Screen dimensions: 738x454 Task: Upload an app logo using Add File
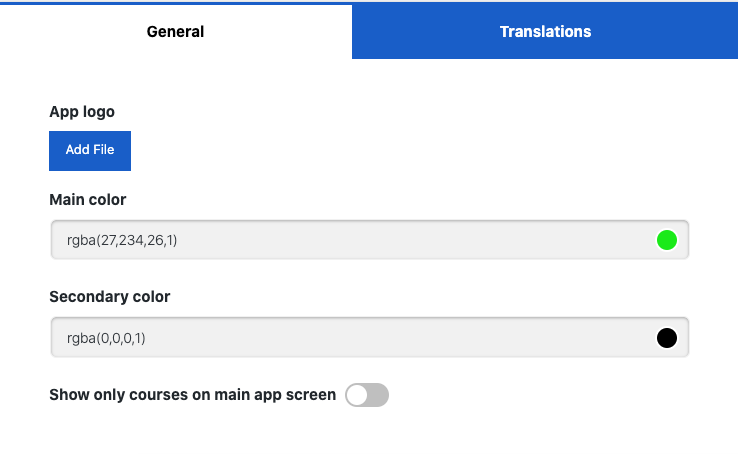click(90, 150)
